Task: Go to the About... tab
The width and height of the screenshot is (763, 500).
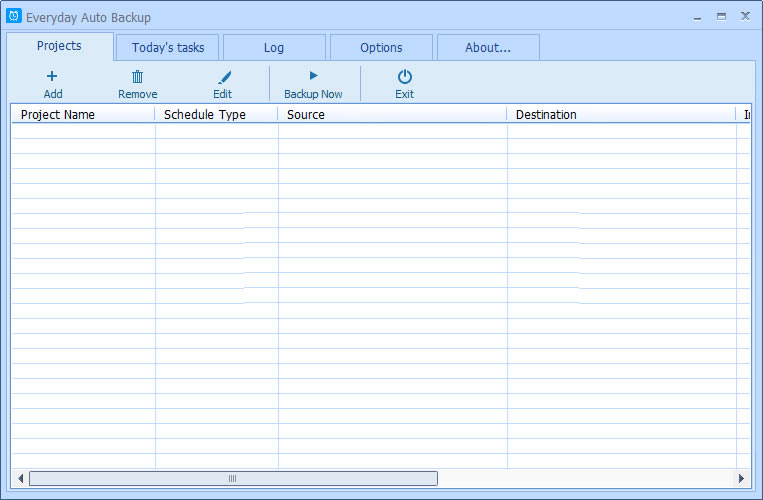Action: [x=488, y=47]
